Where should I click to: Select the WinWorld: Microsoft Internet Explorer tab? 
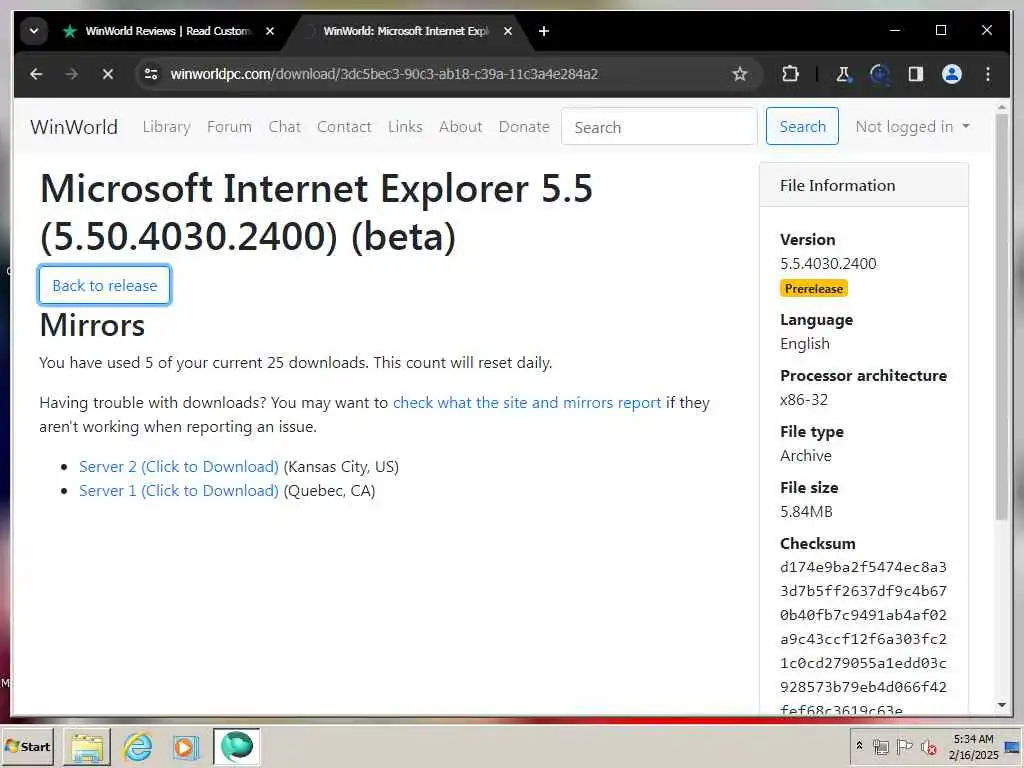pyautogui.click(x=405, y=31)
